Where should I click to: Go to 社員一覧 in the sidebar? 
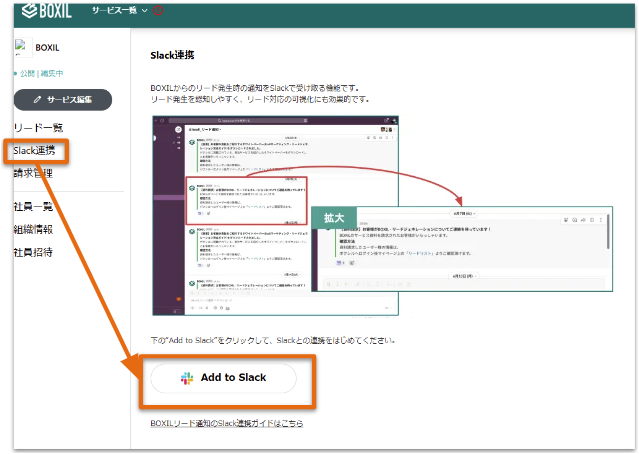(34, 206)
